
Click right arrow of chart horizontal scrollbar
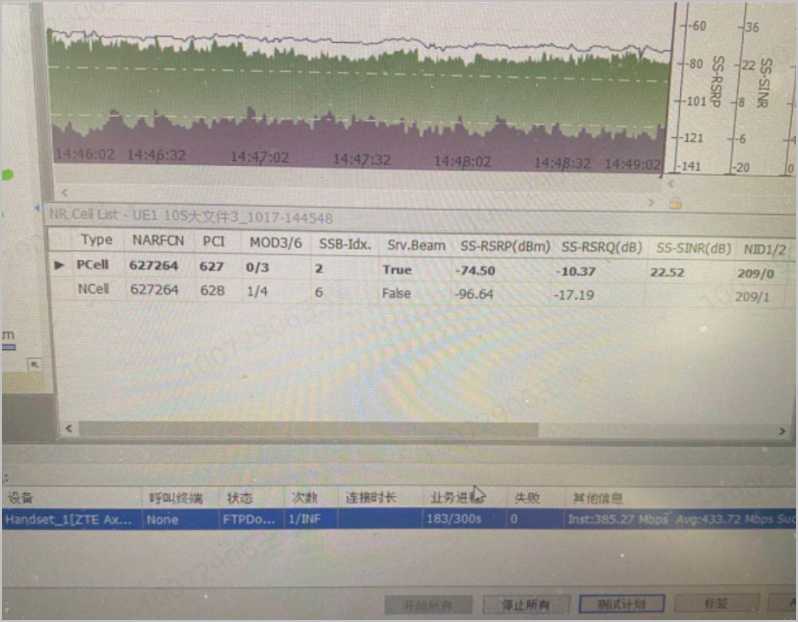click(x=651, y=201)
